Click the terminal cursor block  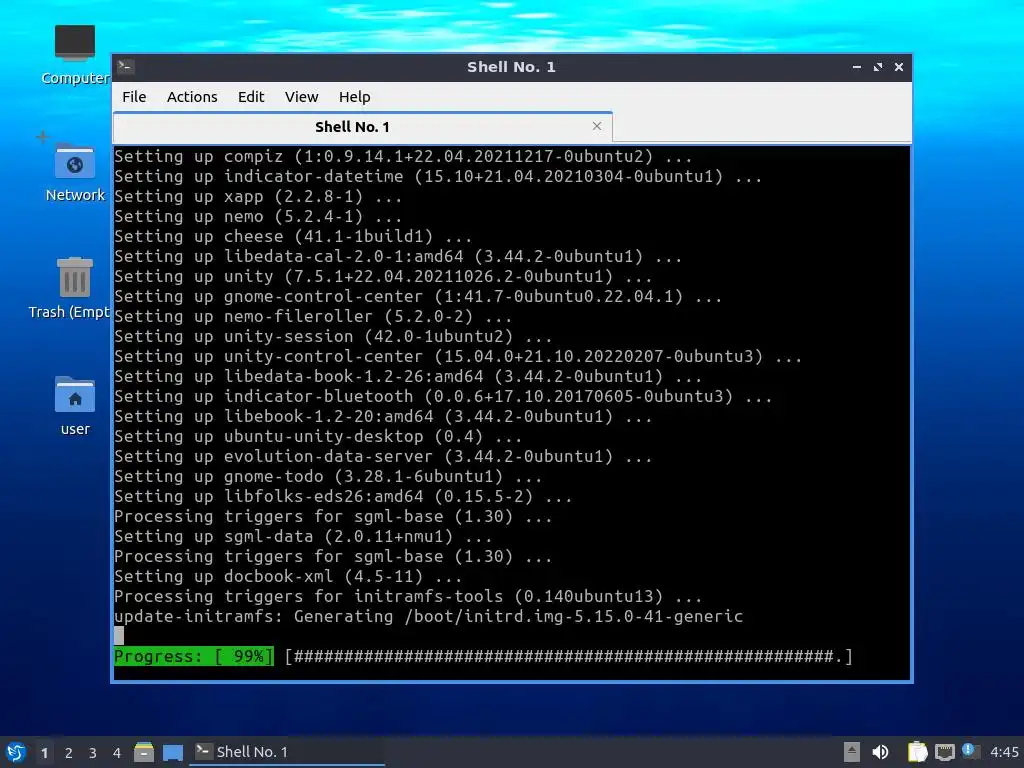click(119, 635)
